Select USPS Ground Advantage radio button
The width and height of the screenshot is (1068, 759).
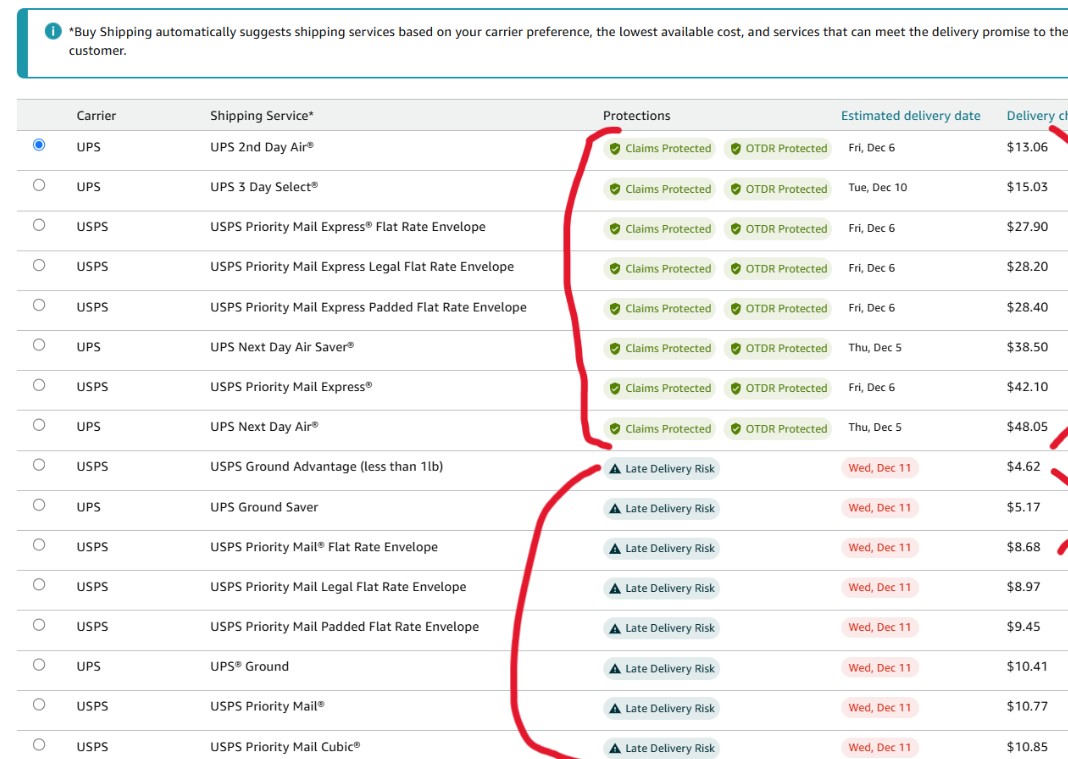coord(39,465)
